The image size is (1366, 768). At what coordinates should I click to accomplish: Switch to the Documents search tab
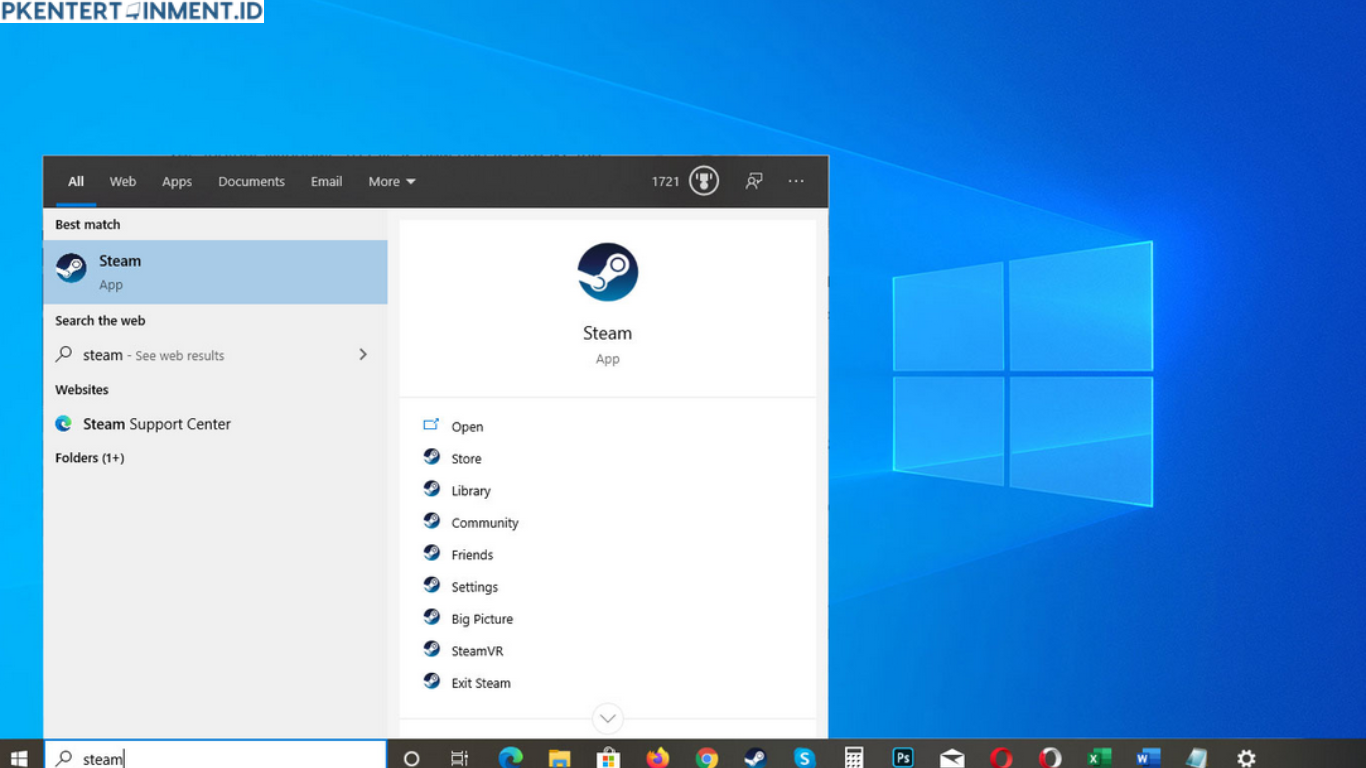(x=251, y=181)
